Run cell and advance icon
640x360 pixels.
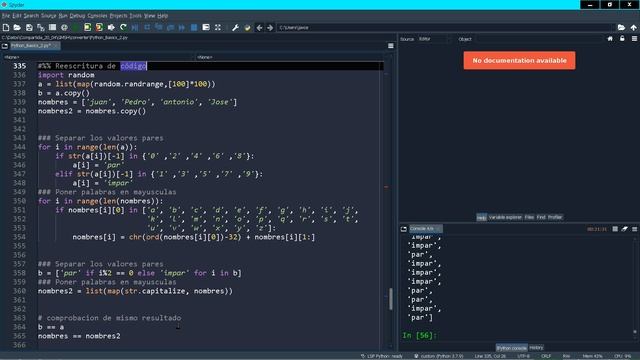pos(99,27)
